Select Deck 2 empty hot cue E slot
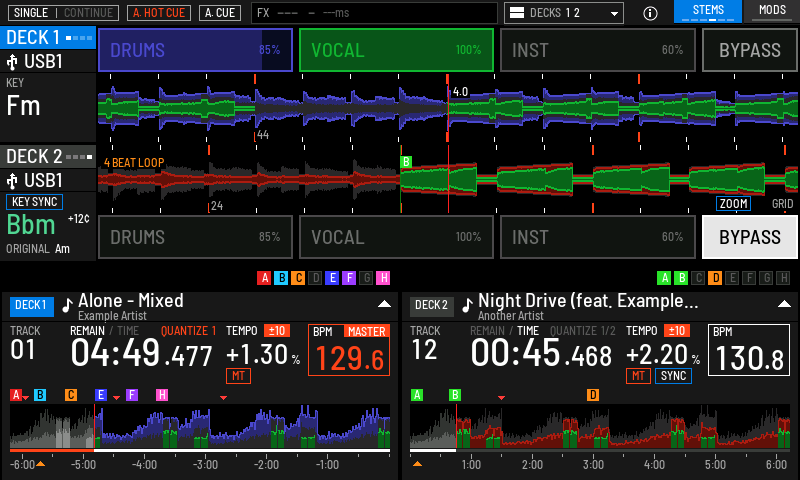The image size is (800, 480). (732, 278)
